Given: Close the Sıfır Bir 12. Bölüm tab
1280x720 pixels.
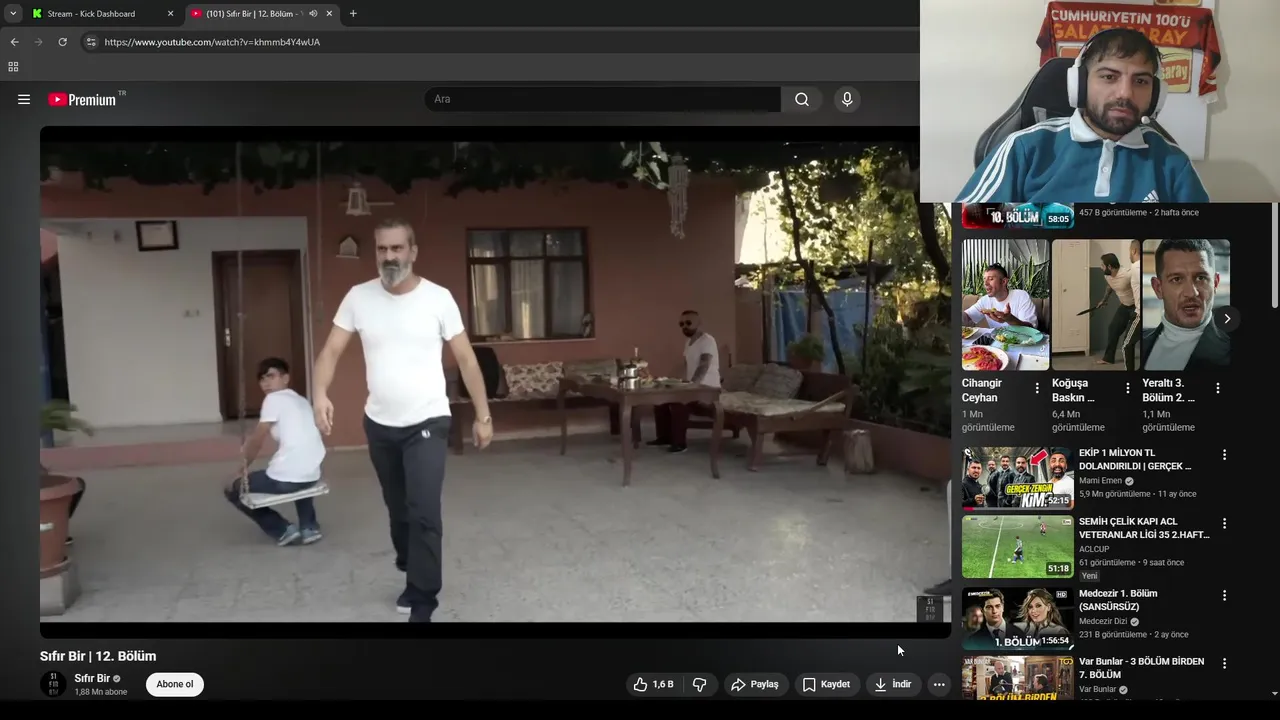Looking at the screenshot, I should (329, 13).
